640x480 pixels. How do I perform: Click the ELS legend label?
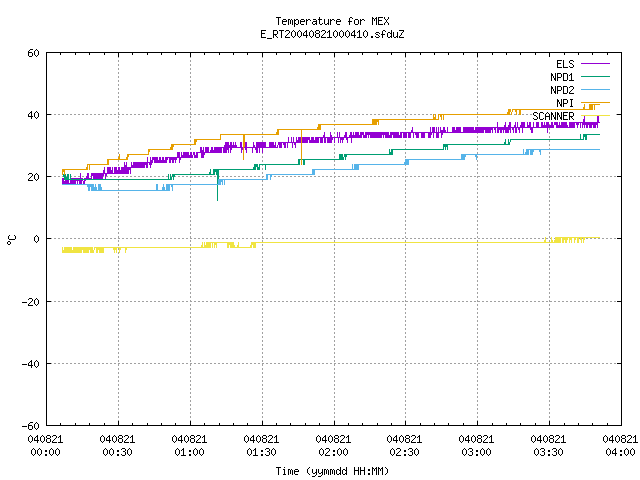click(x=565, y=64)
